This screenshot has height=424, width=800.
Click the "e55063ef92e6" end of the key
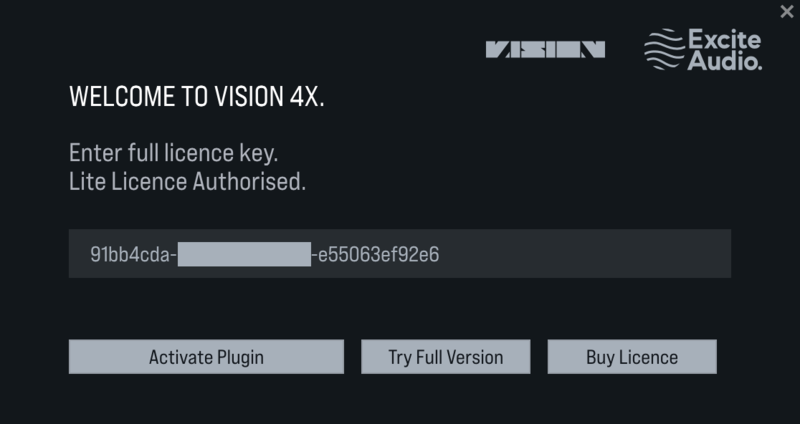coord(378,255)
